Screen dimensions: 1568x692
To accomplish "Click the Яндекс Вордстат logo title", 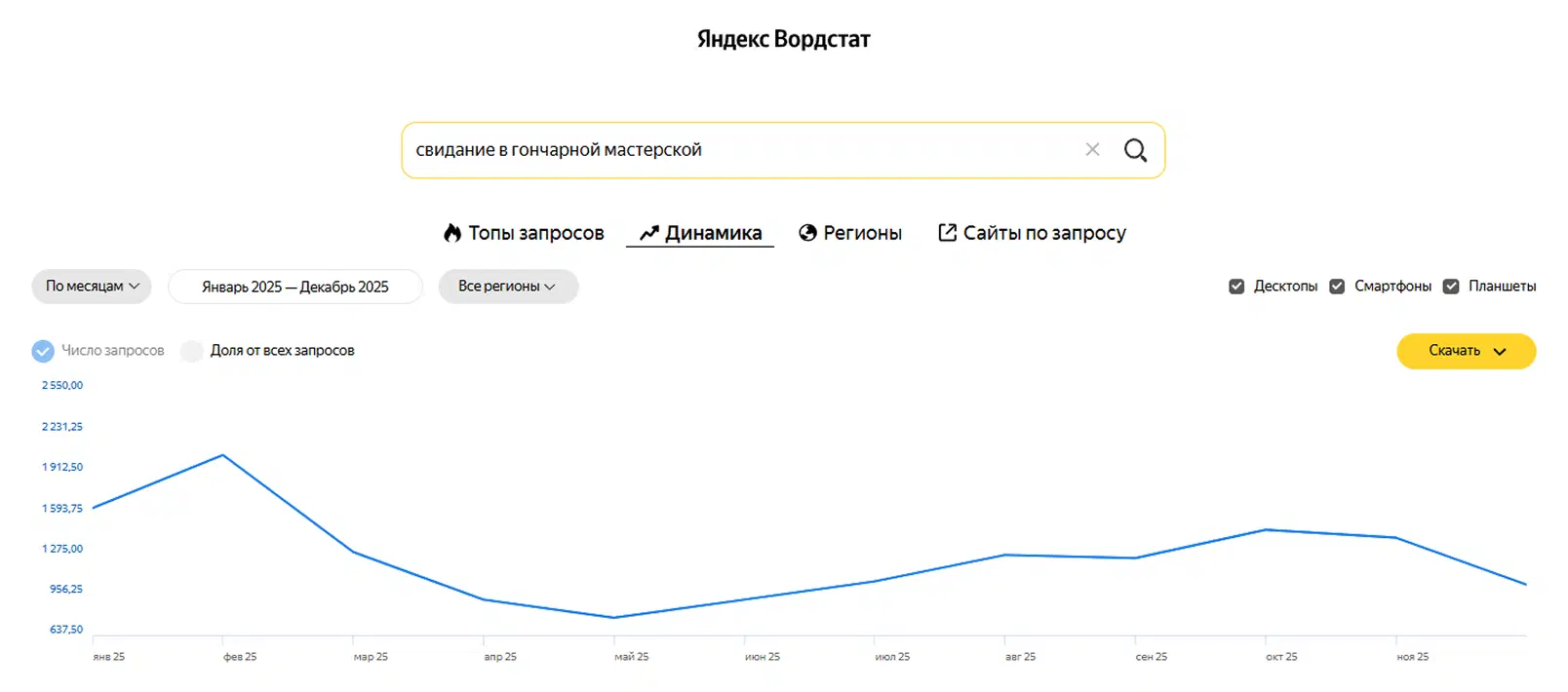I will pyautogui.click(x=783, y=39).
